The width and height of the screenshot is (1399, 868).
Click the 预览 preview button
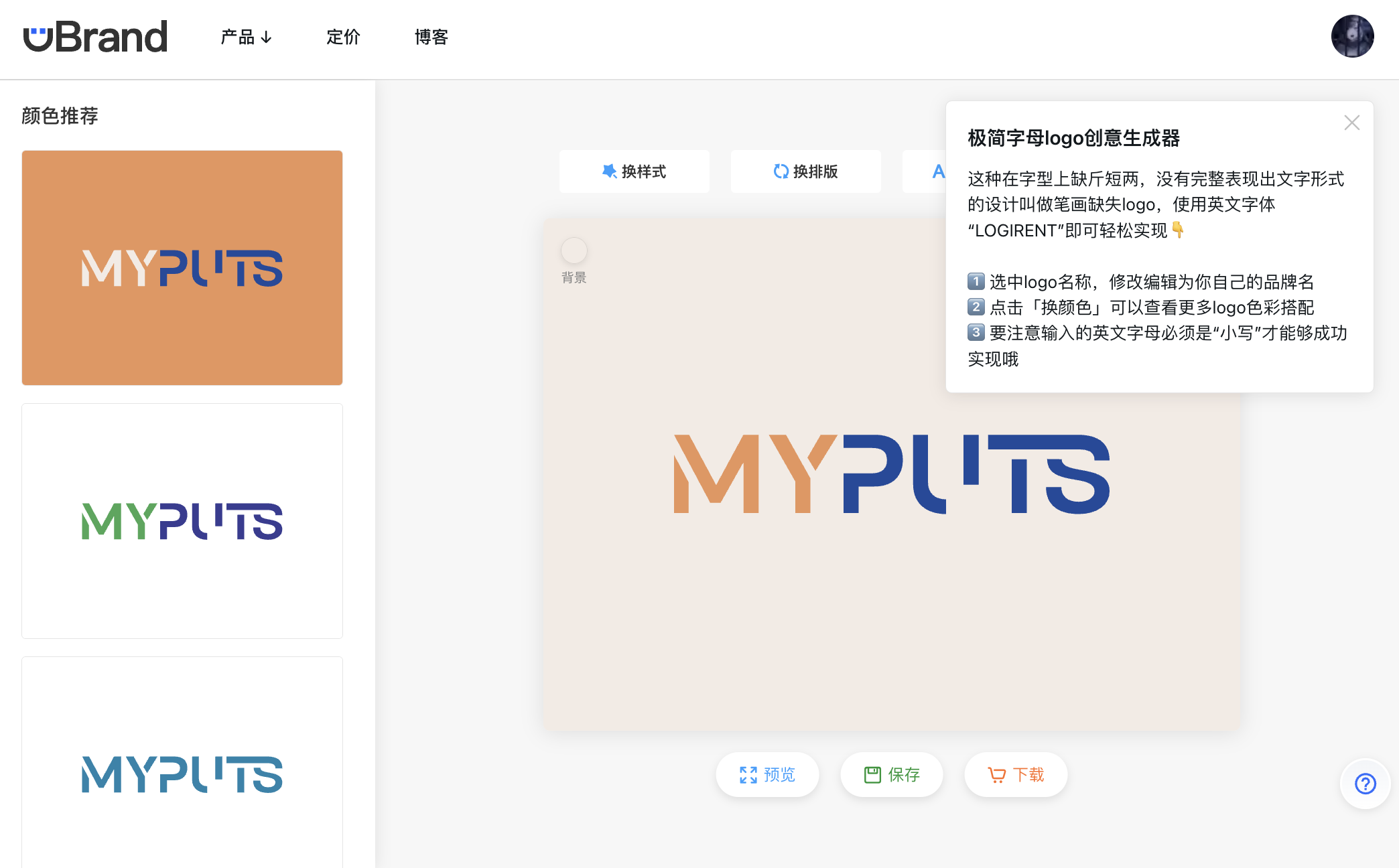tap(767, 774)
